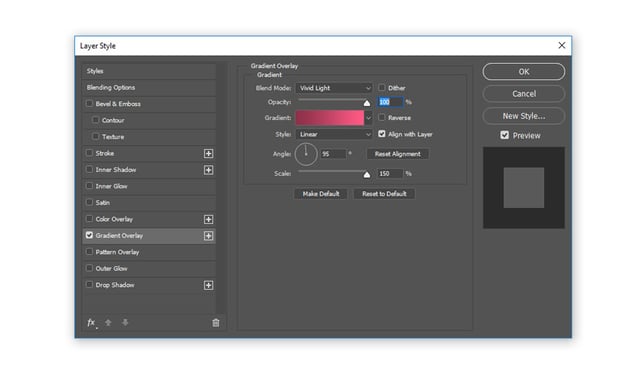Add another Gradient Overlay with plus icon
This screenshot has width=630, height=378.
208,236
